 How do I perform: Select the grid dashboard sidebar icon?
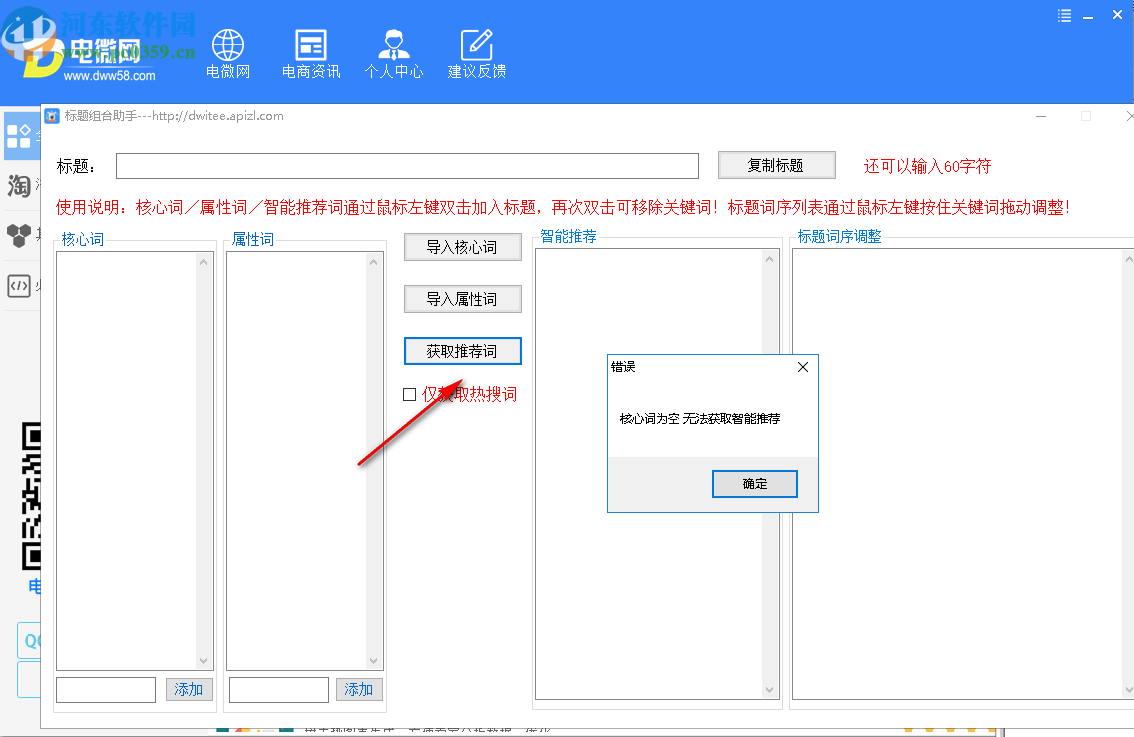(20, 137)
